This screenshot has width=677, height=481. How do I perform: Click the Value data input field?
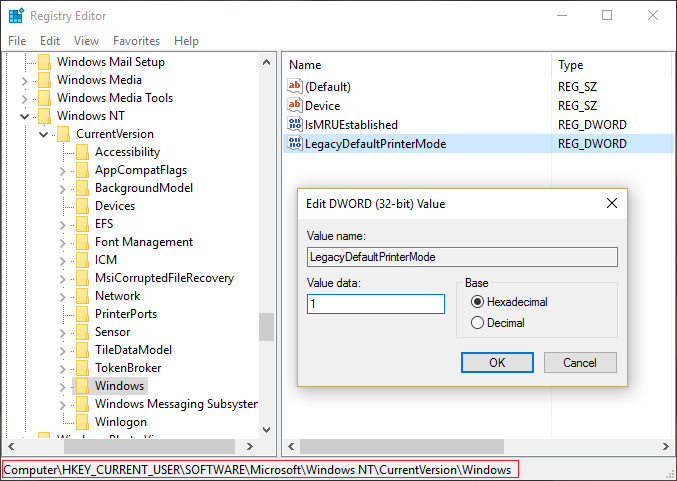[x=375, y=304]
